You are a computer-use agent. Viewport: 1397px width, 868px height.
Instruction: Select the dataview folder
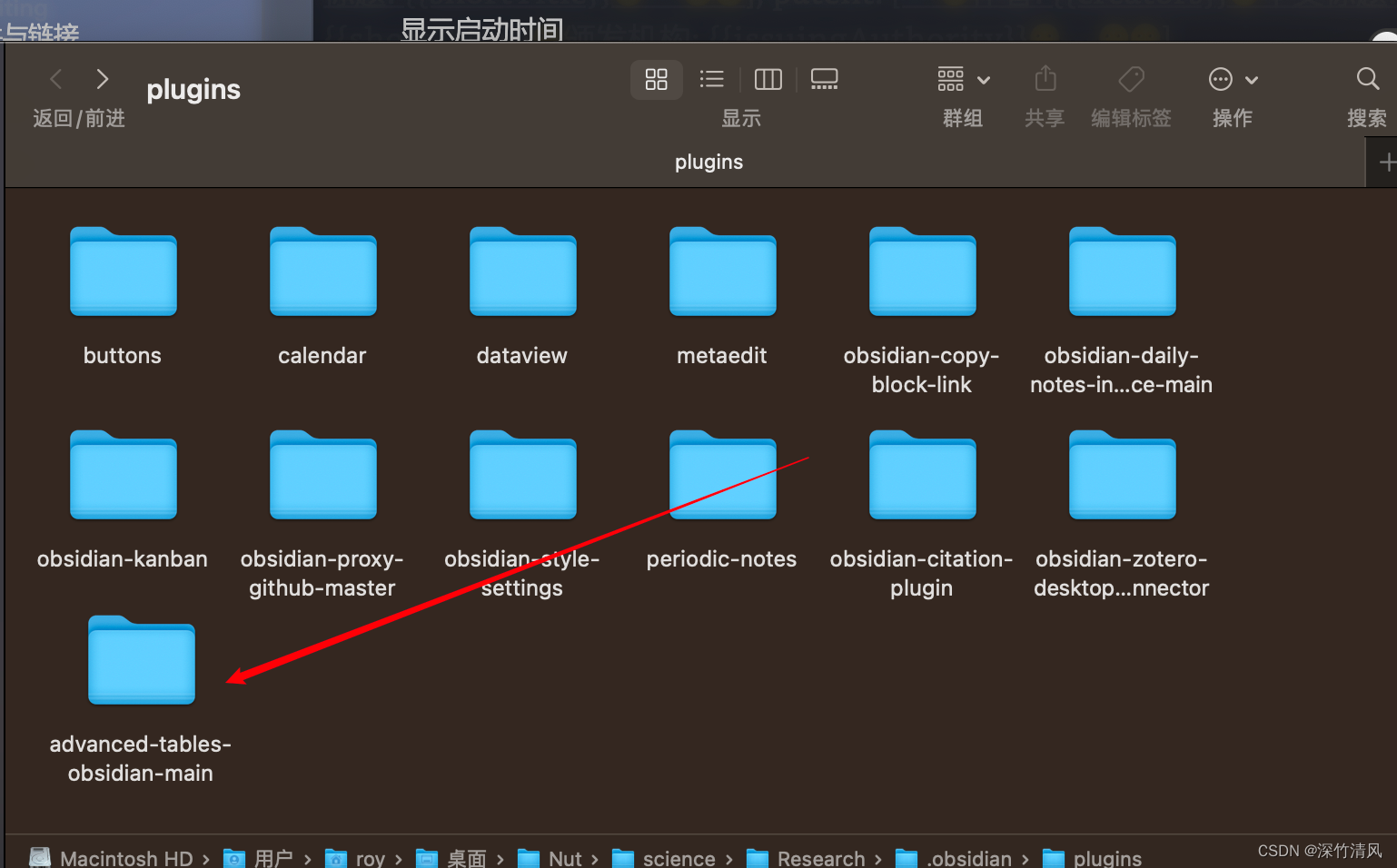pos(523,271)
